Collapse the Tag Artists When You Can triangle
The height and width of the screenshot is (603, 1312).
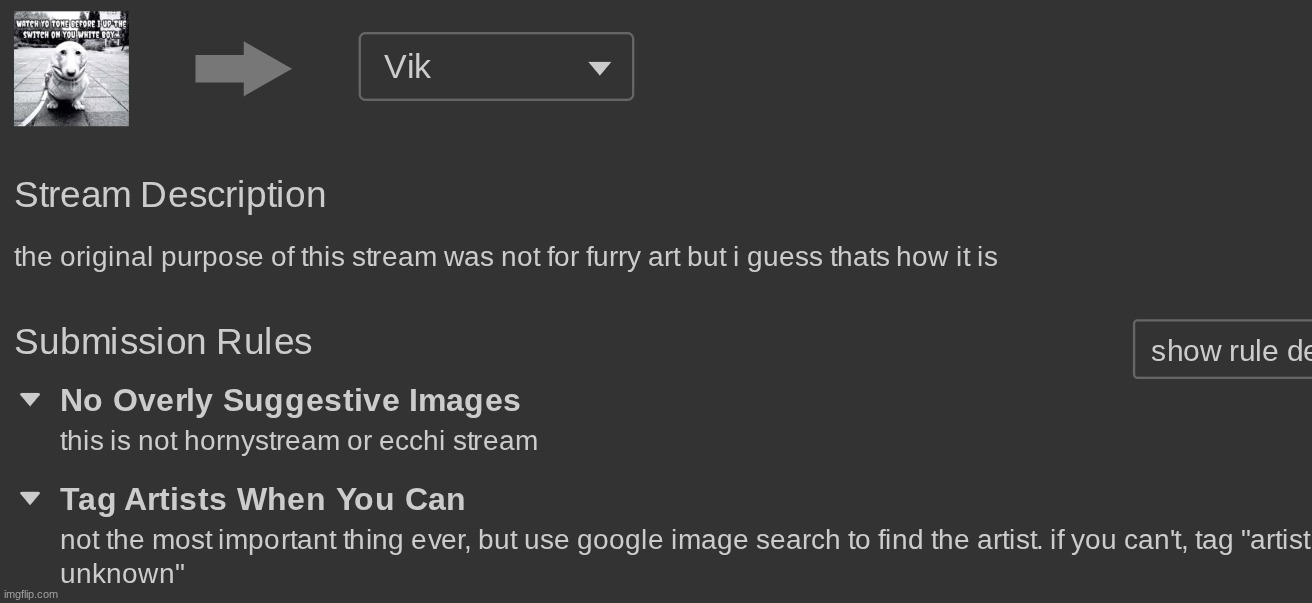pyautogui.click(x=30, y=498)
